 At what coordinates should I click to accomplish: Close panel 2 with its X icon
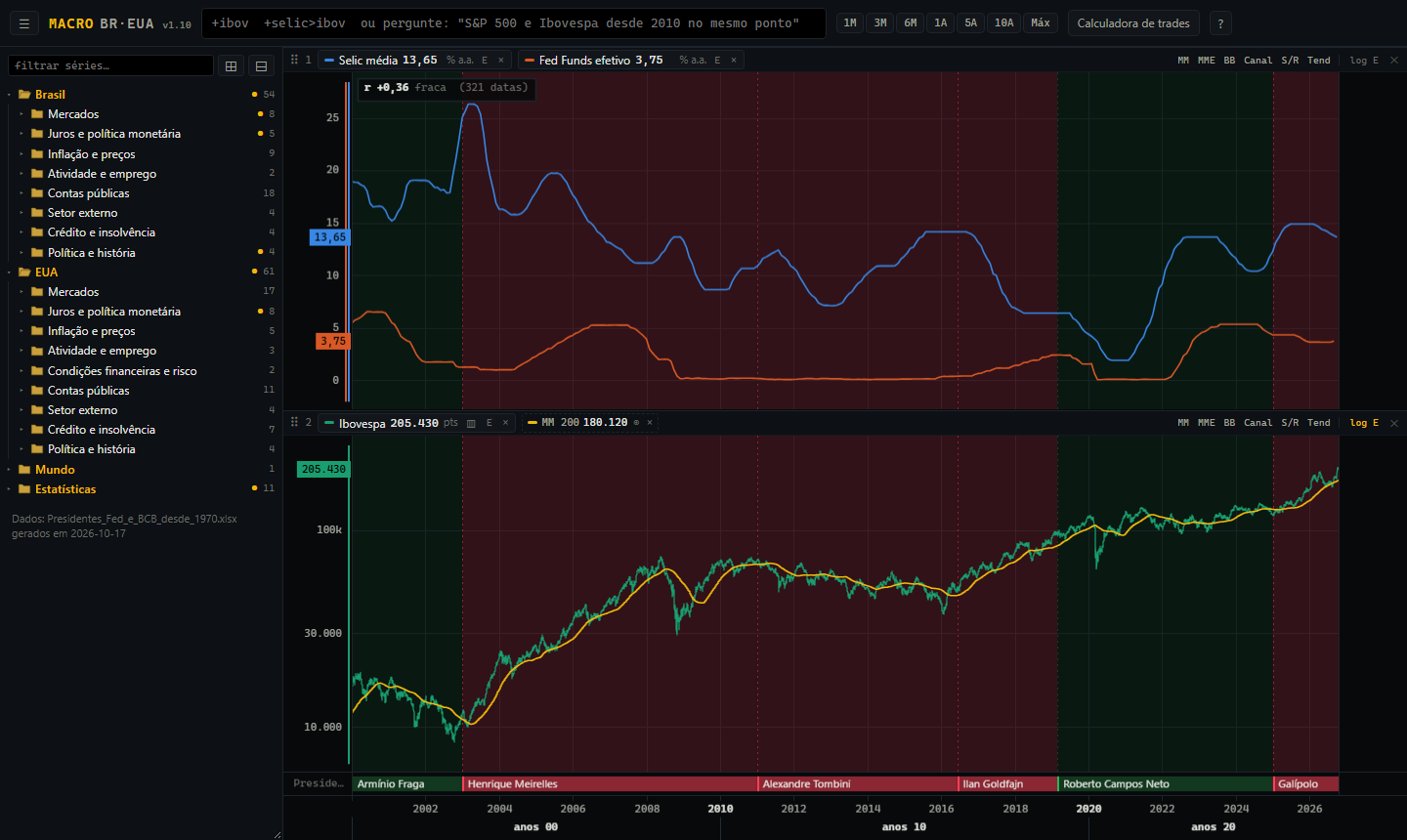(1394, 423)
